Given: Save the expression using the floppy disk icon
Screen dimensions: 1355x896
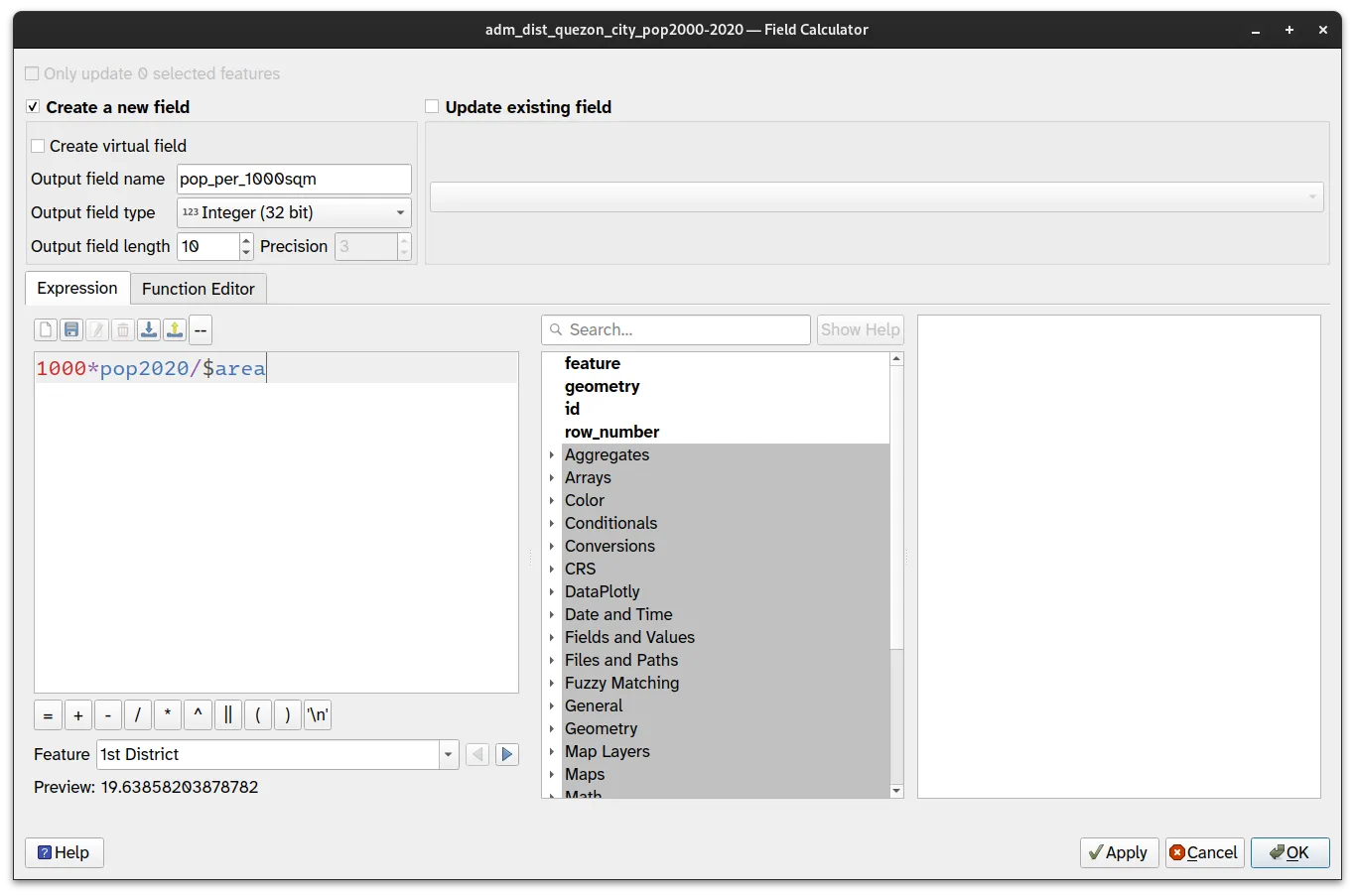Looking at the screenshot, I should tap(71, 330).
